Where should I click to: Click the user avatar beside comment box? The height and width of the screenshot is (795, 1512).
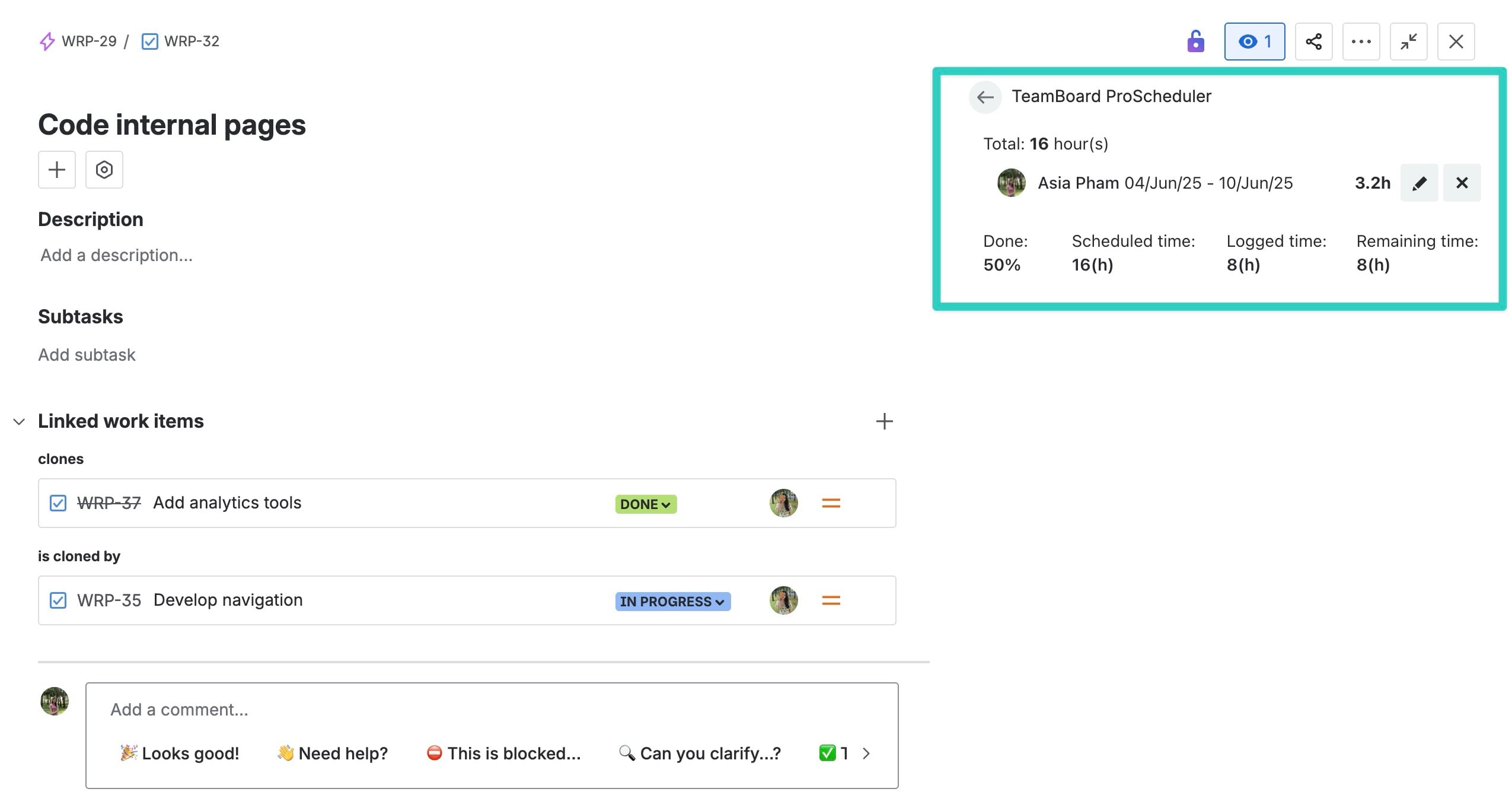click(x=55, y=701)
